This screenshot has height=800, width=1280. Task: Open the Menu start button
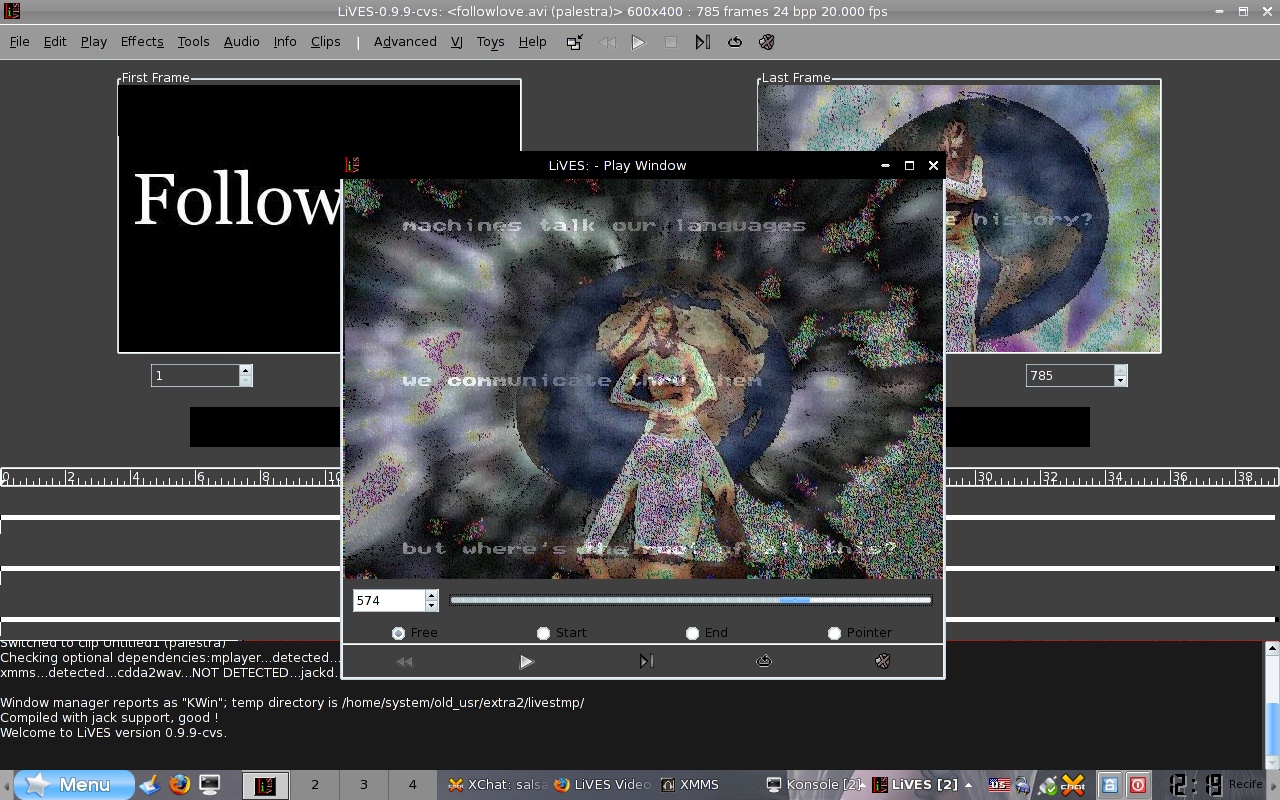(74, 785)
